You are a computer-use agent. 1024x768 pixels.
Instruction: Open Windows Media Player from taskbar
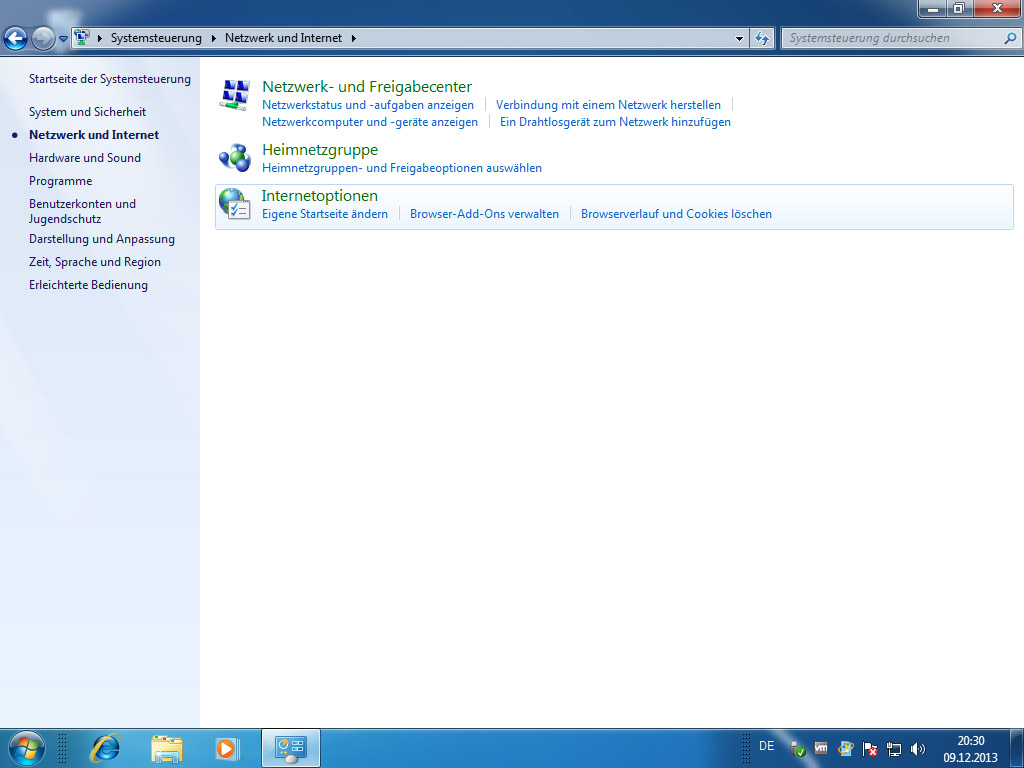228,748
